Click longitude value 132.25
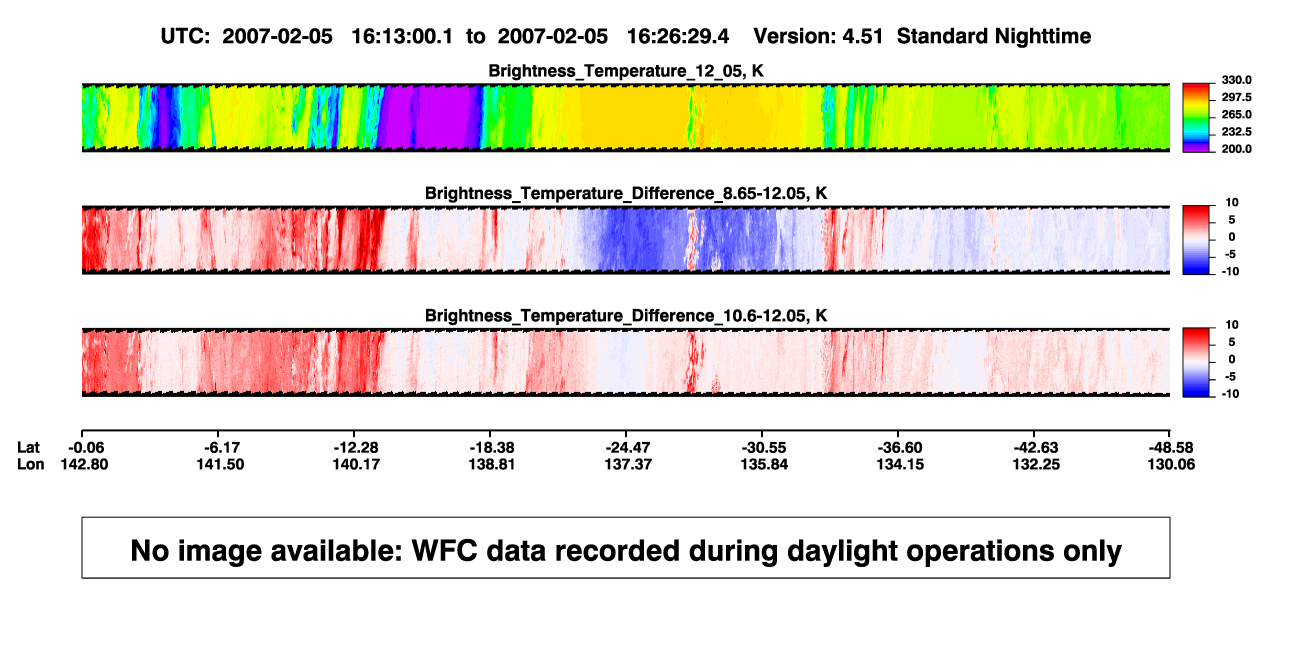Screen dimensions: 1300x667 1034,464
